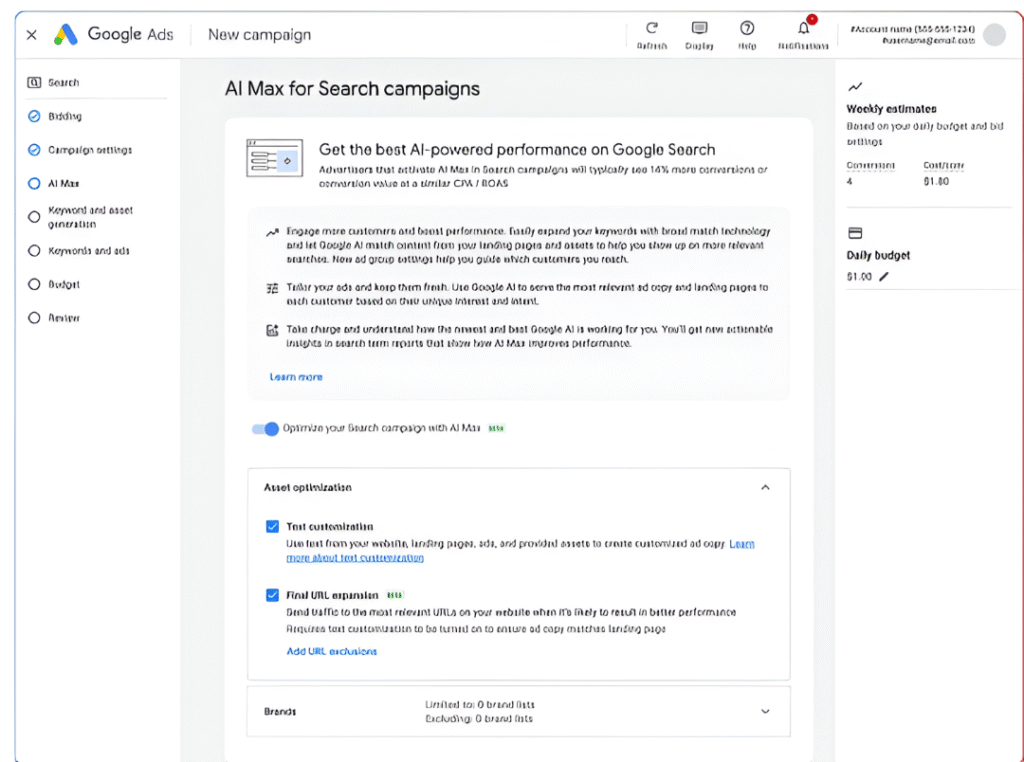Open the Budget step
The height and width of the screenshot is (762, 1024).
54,284
